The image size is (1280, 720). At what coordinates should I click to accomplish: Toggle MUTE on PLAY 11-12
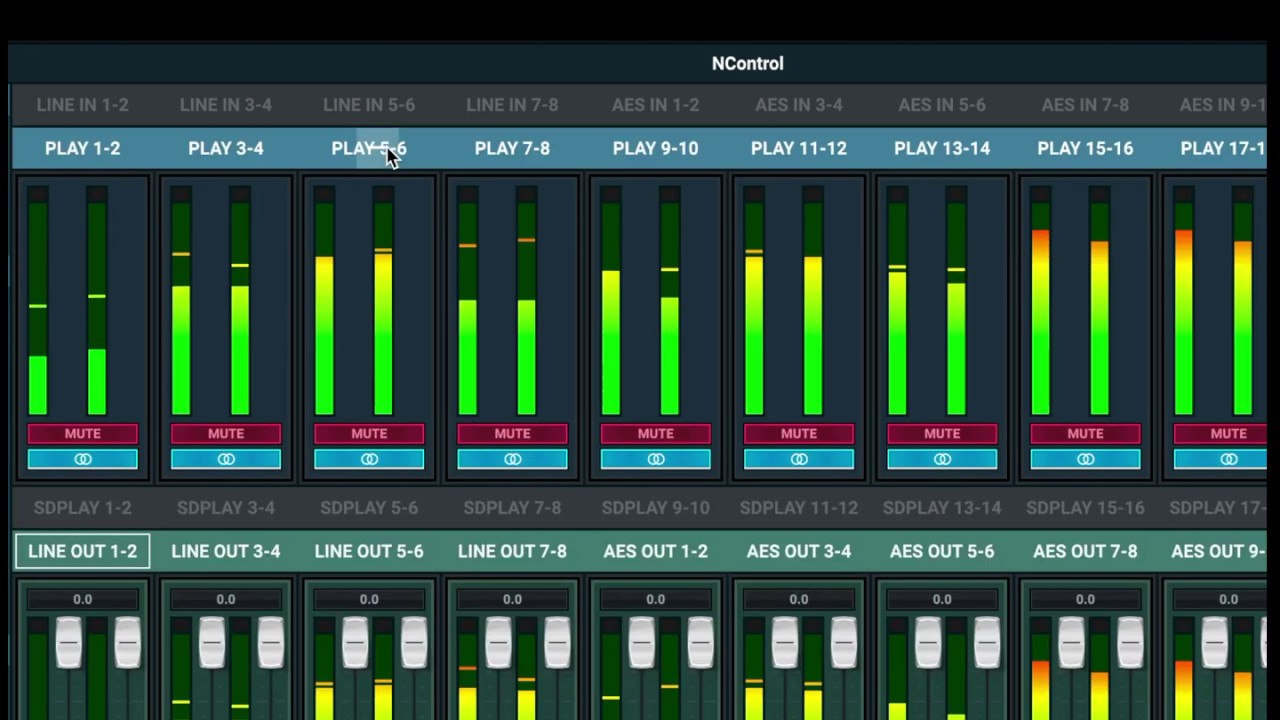click(x=799, y=433)
